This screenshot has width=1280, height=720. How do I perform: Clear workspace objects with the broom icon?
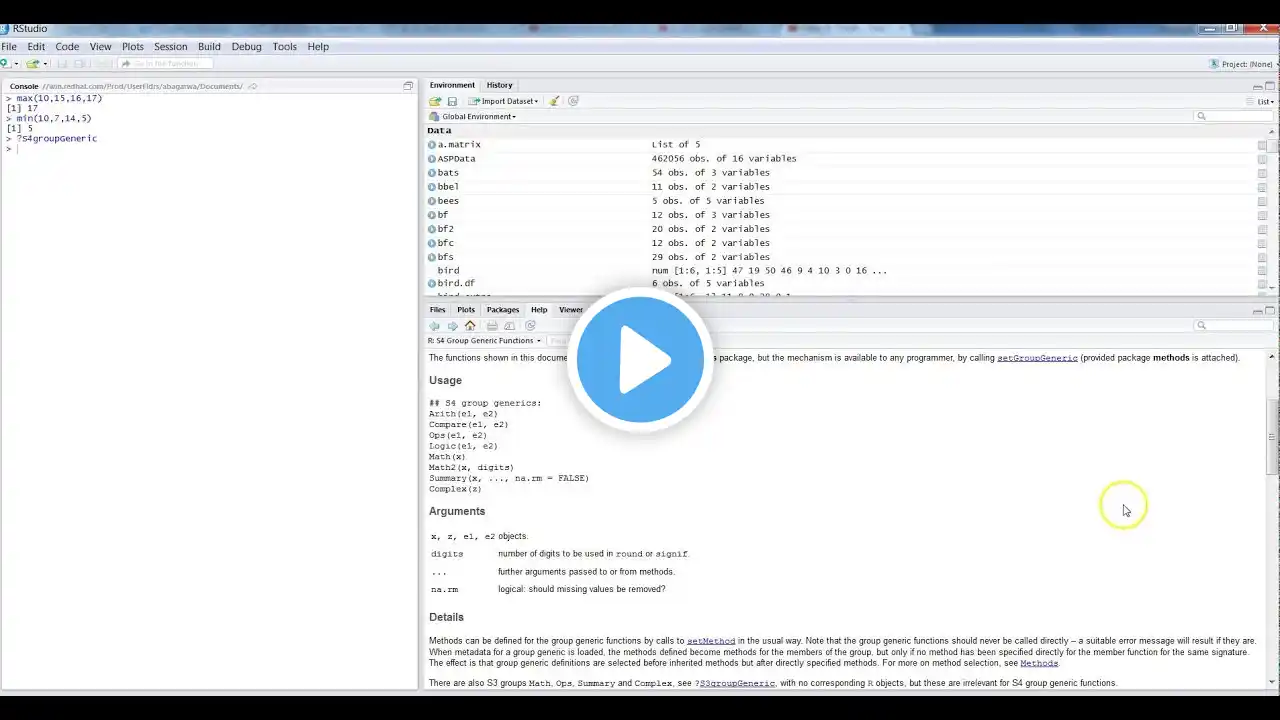click(554, 101)
